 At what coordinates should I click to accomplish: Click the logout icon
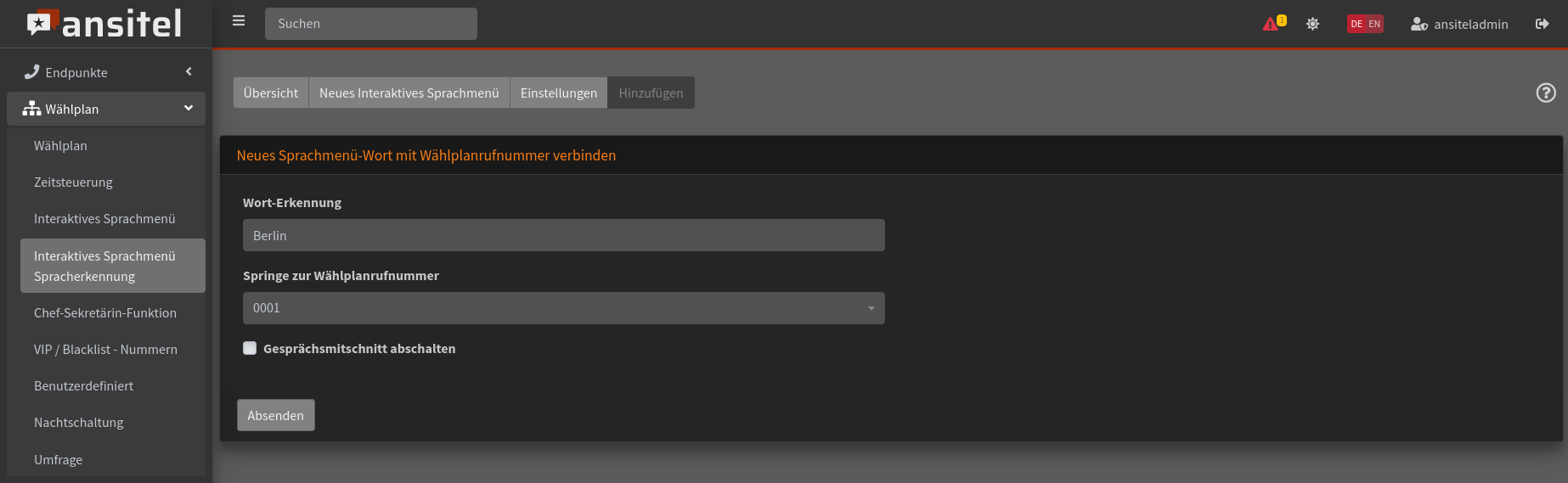coord(1542,24)
